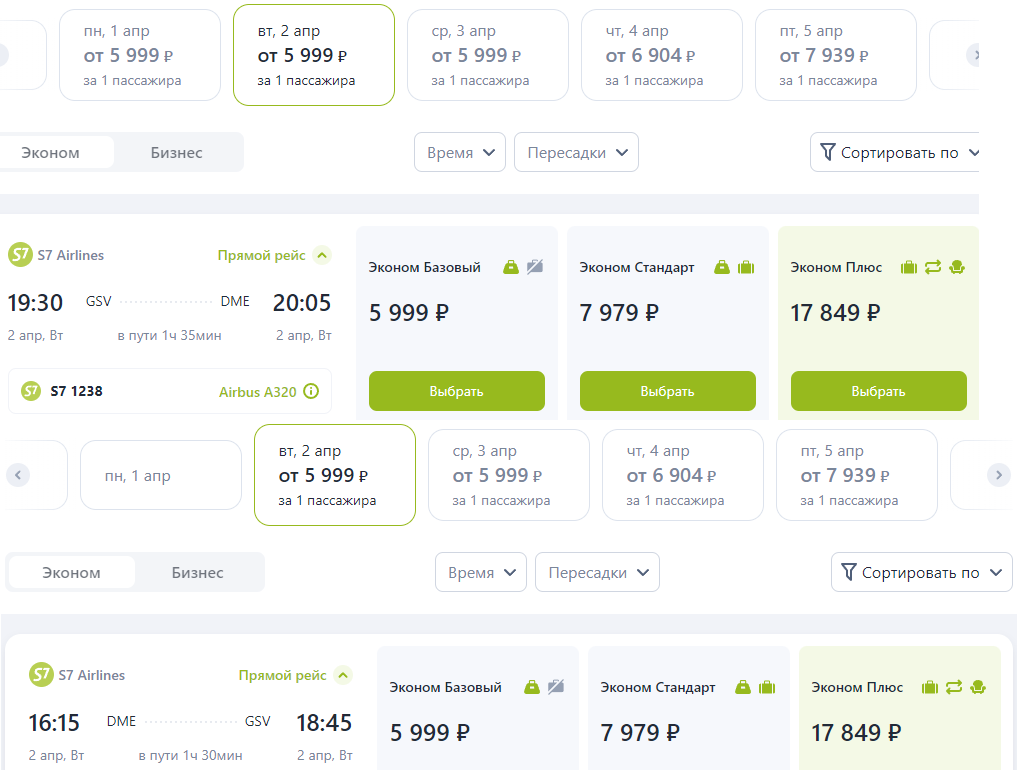The height and width of the screenshot is (770, 1017).
Task: Click exchange arrows icon on first Эконом Плюс
Action: [933, 267]
